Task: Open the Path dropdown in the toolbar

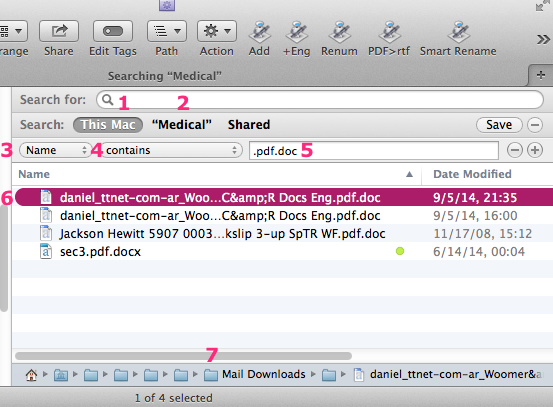Action: pos(166,31)
